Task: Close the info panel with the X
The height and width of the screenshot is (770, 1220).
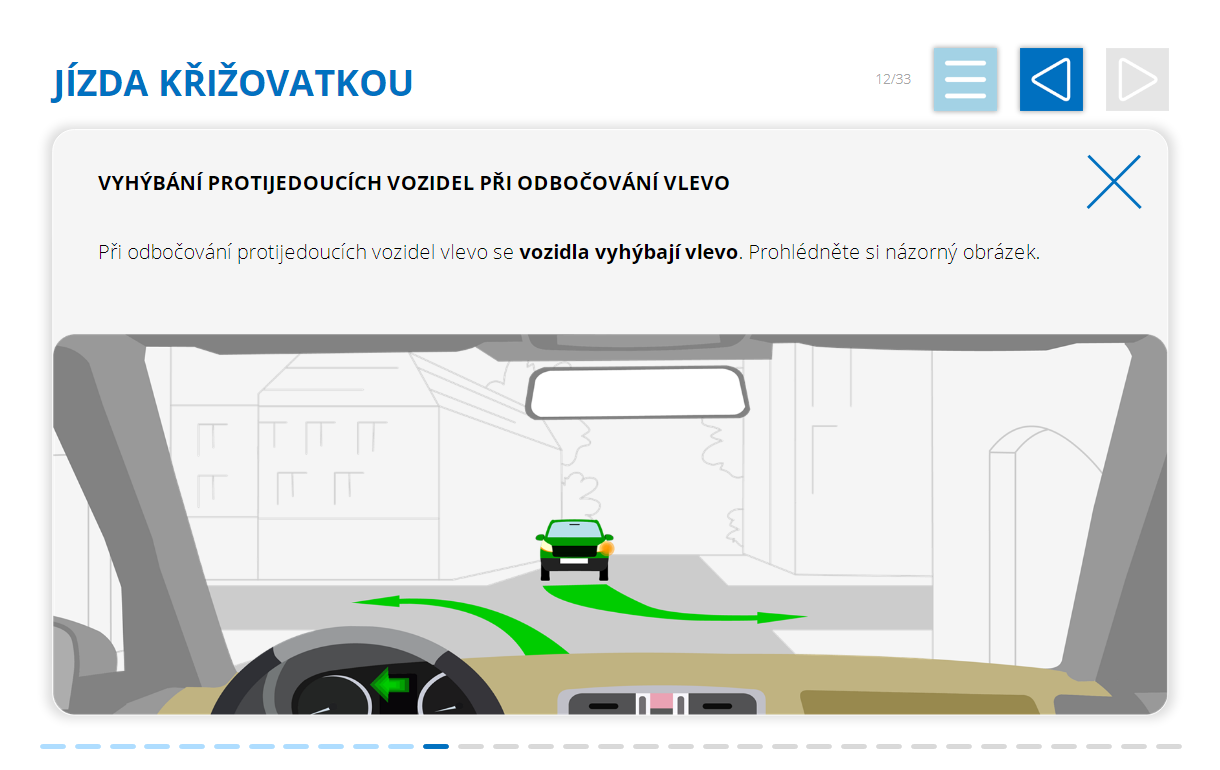Action: (x=1114, y=182)
